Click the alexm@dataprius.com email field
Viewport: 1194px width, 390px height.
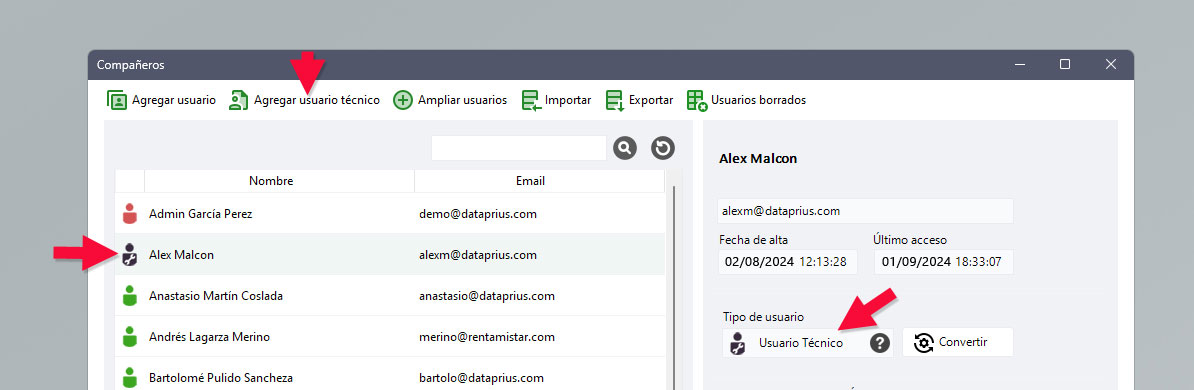[865, 211]
